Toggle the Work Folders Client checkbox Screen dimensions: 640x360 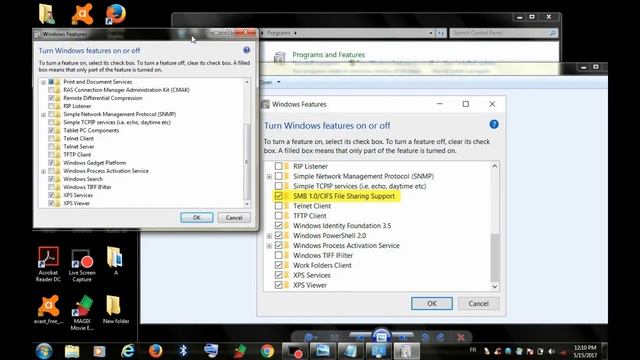[278, 265]
